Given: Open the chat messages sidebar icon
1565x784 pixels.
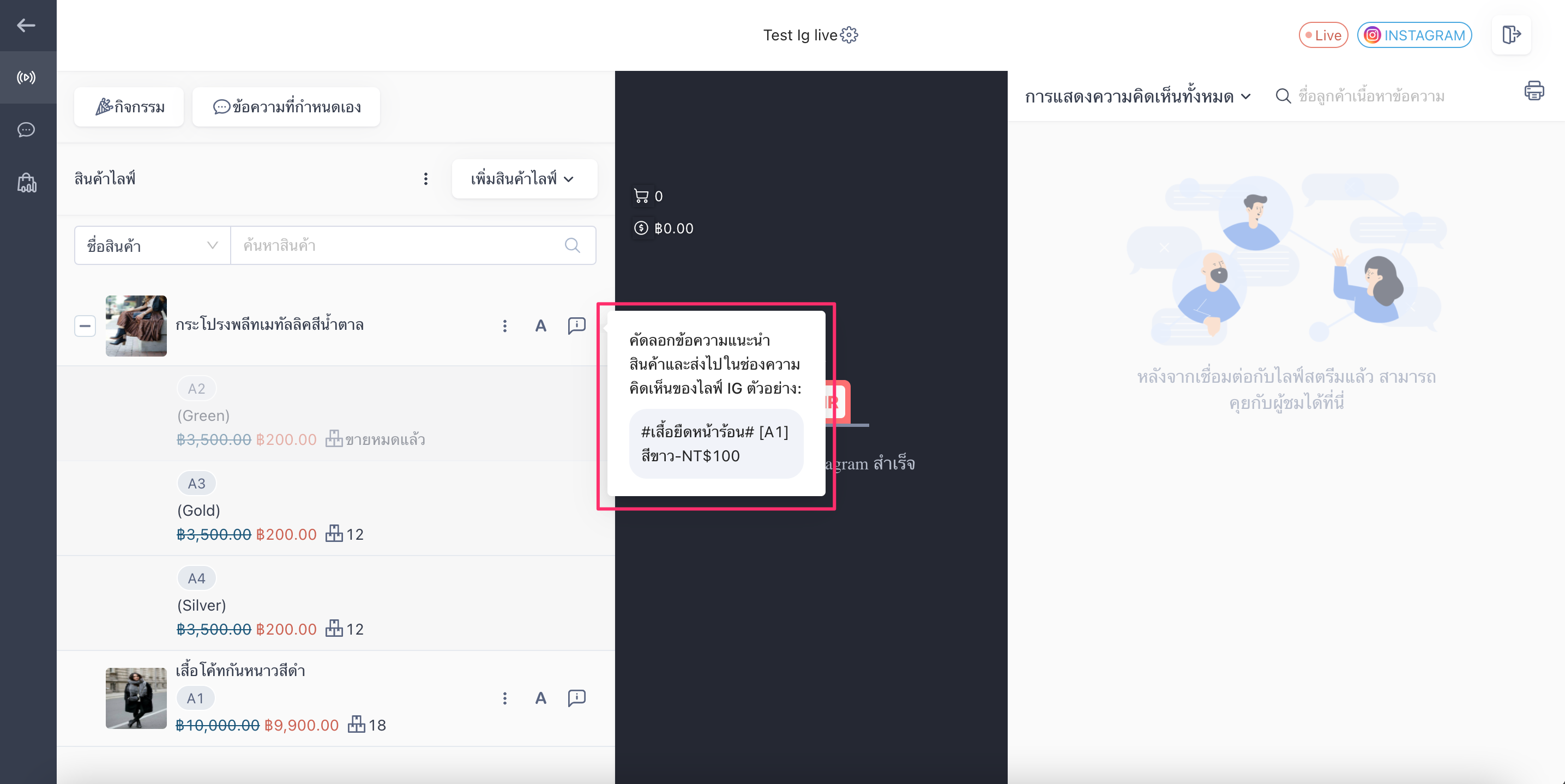Looking at the screenshot, I should 26,129.
